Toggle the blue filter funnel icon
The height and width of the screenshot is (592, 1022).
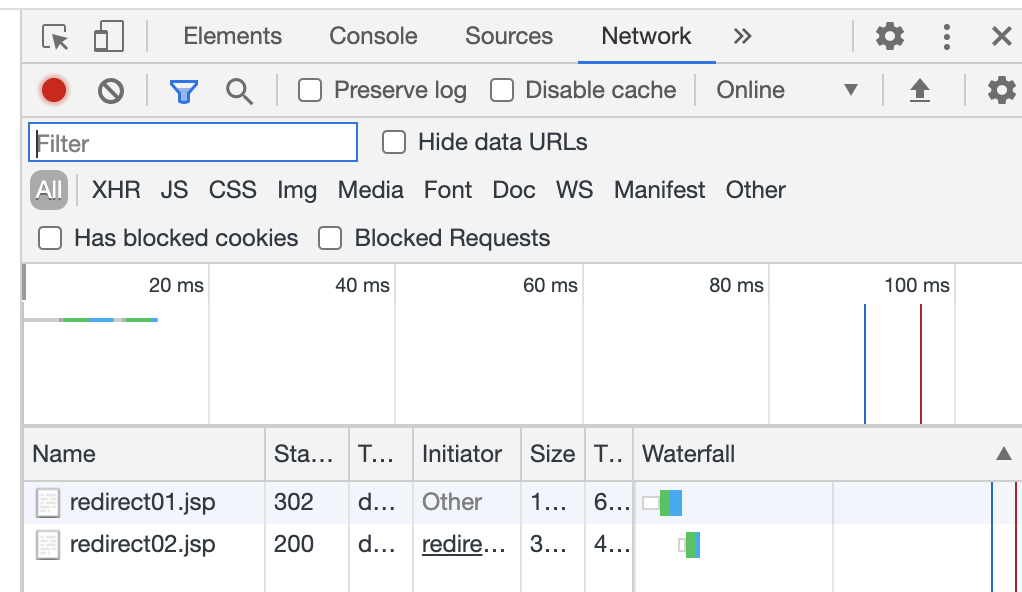click(184, 91)
